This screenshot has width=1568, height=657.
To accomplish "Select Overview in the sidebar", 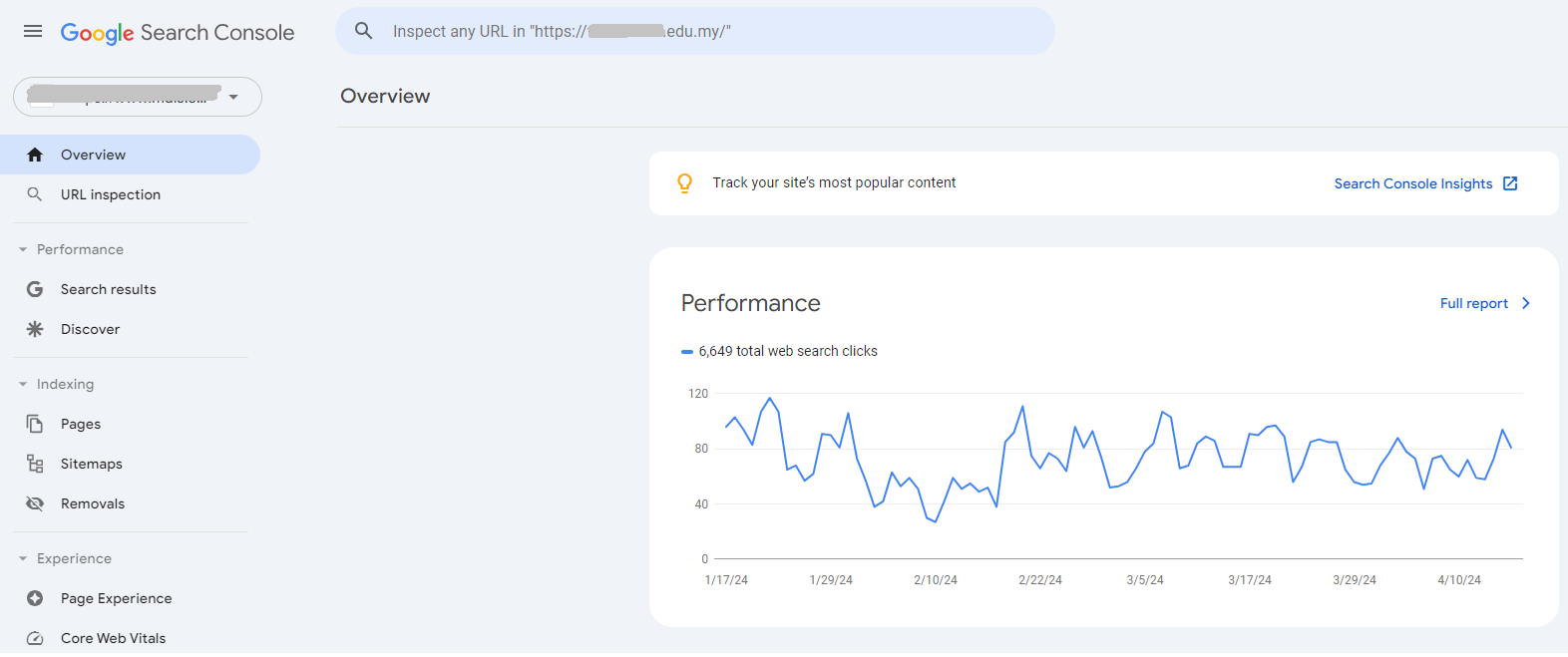I will tap(93, 155).
